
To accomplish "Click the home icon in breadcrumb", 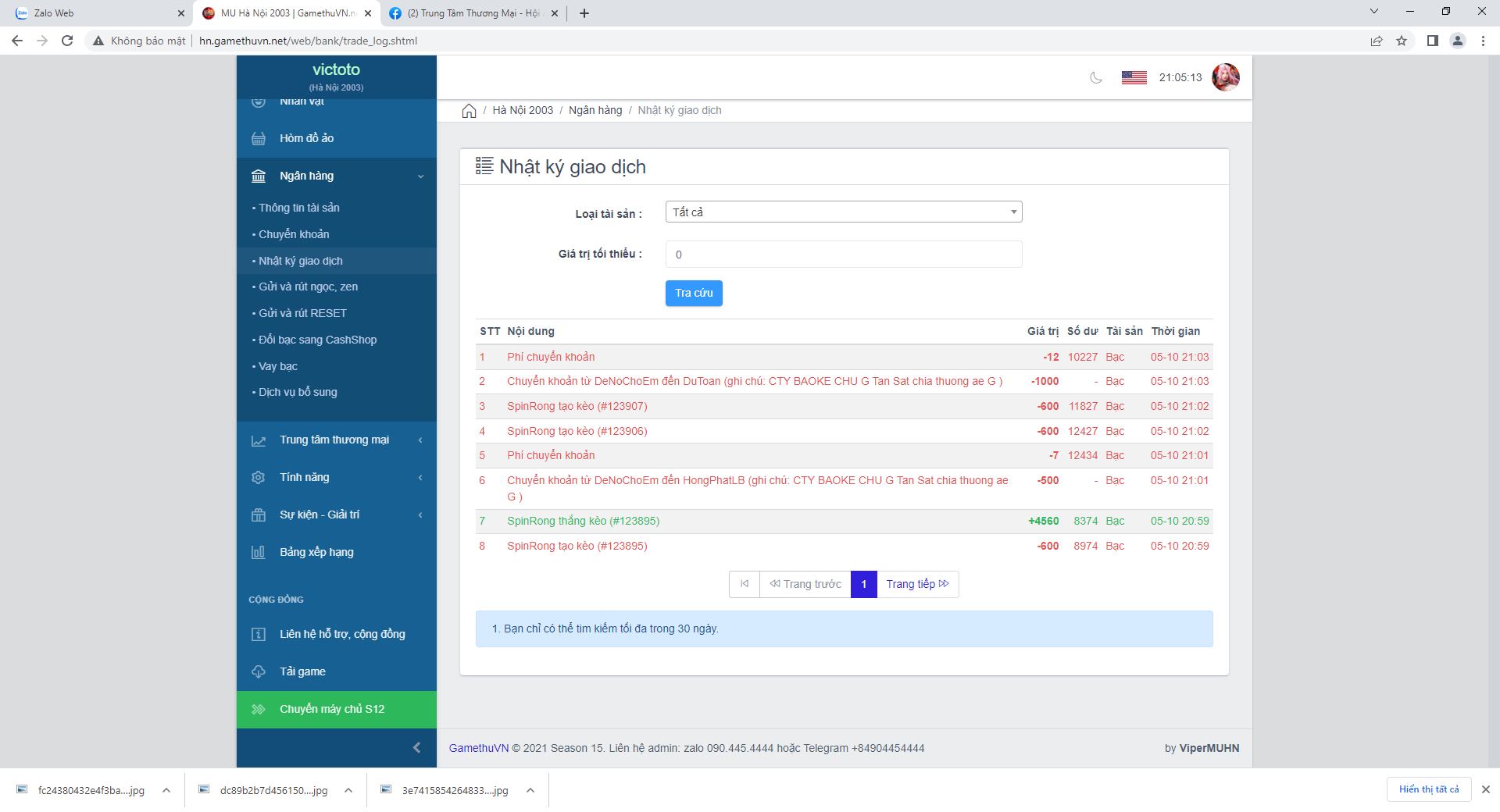I will pos(469,111).
